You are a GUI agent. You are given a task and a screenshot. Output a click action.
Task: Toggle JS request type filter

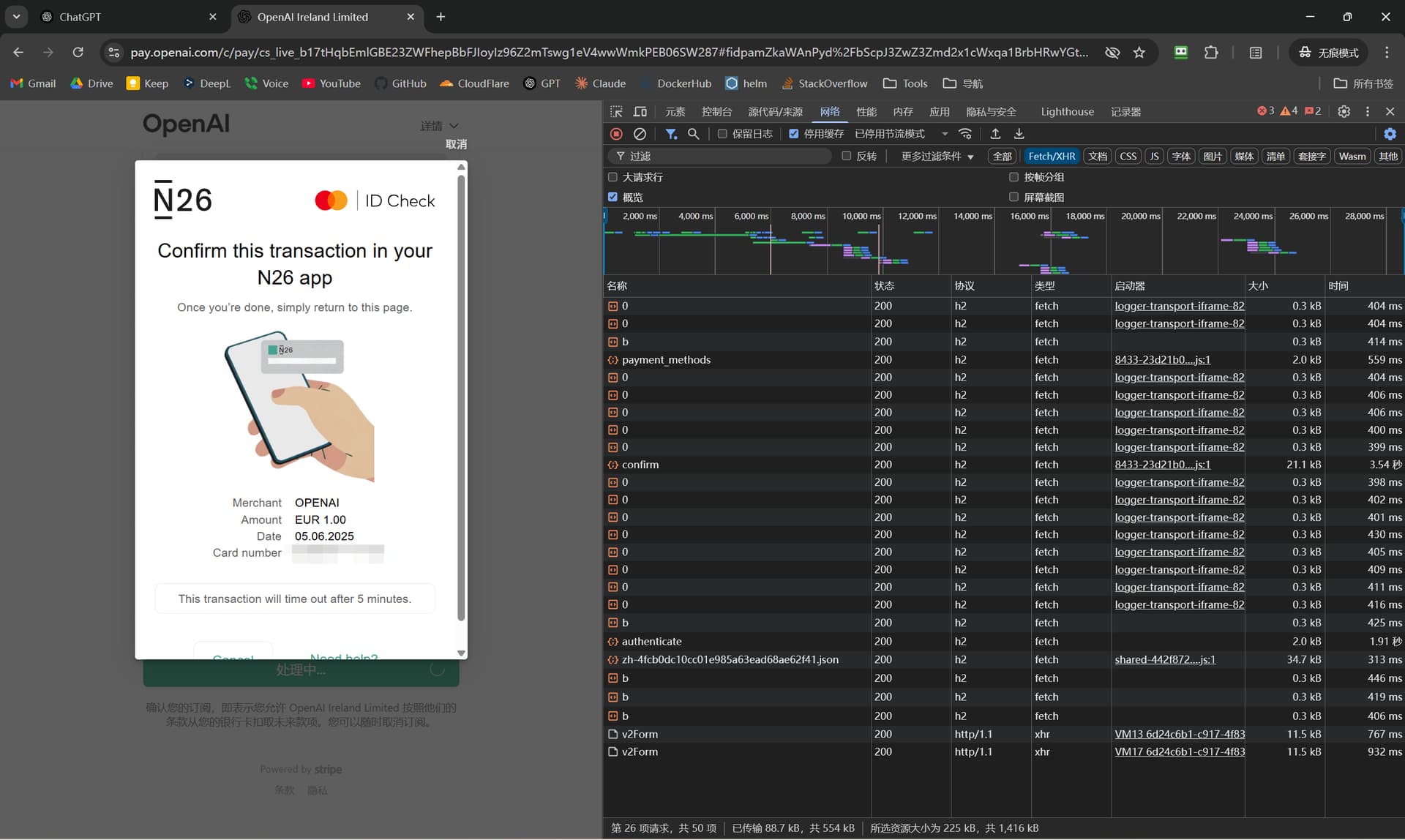tap(1154, 156)
